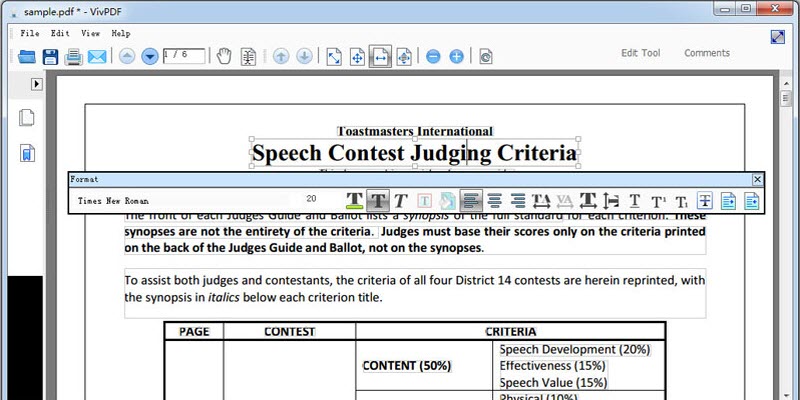Toggle italic text formatting

coord(401,200)
